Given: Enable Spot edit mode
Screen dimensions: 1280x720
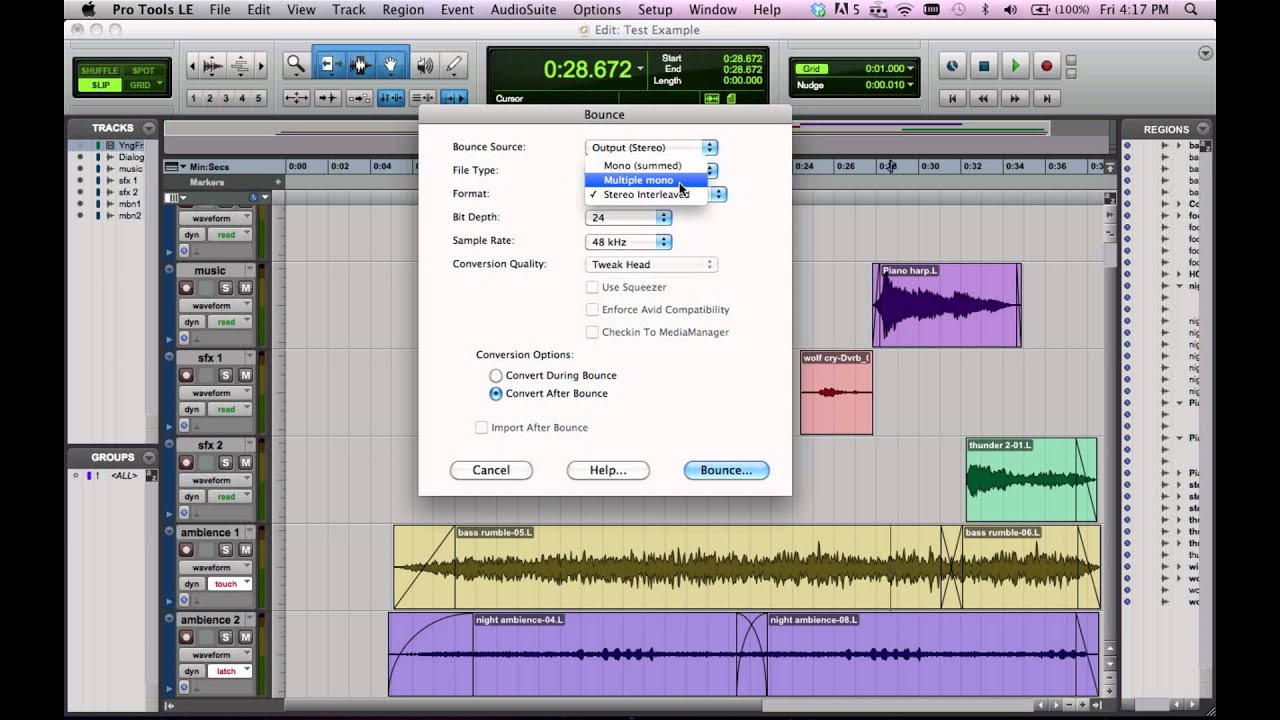Looking at the screenshot, I should pyautogui.click(x=143, y=71).
